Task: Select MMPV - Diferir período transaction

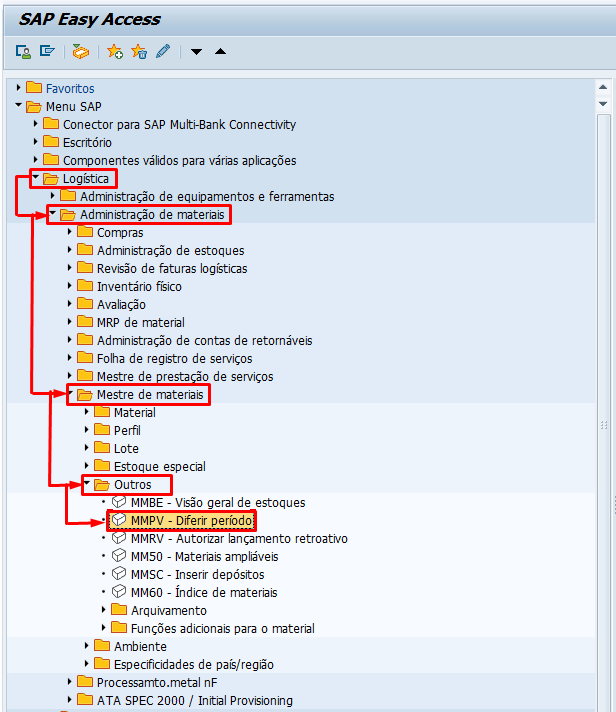Action: click(191, 521)
